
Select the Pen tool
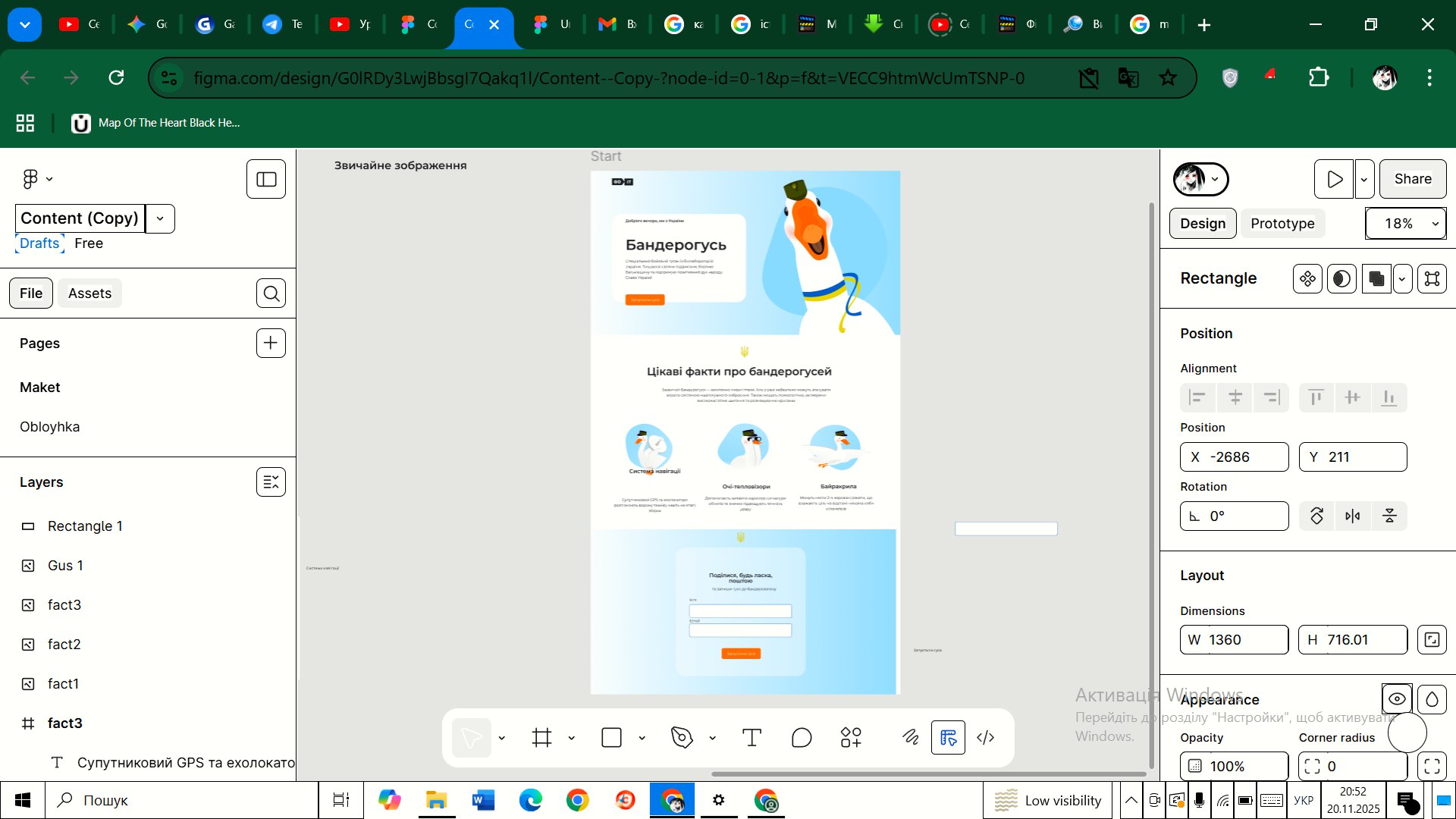coord(682,738)
